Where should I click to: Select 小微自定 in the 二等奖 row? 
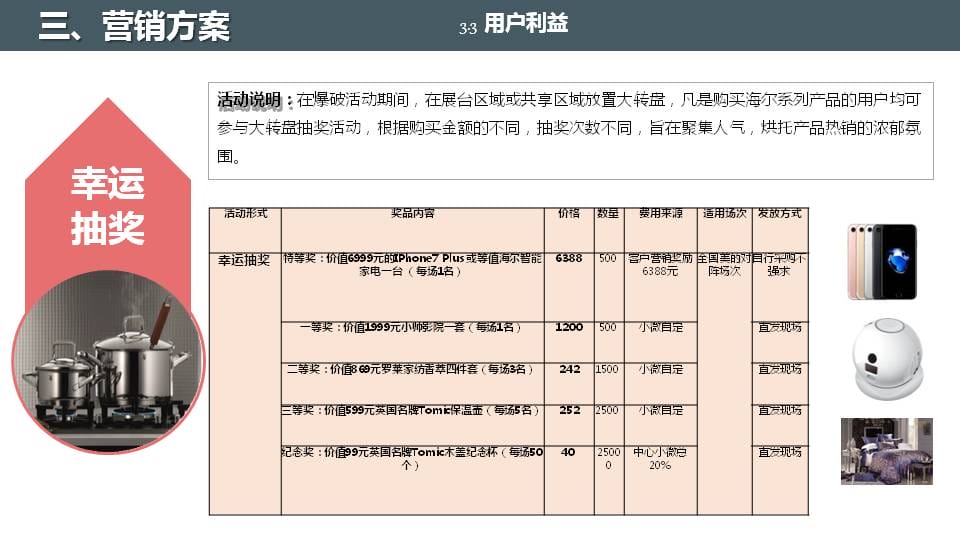(x=661, y=369)
